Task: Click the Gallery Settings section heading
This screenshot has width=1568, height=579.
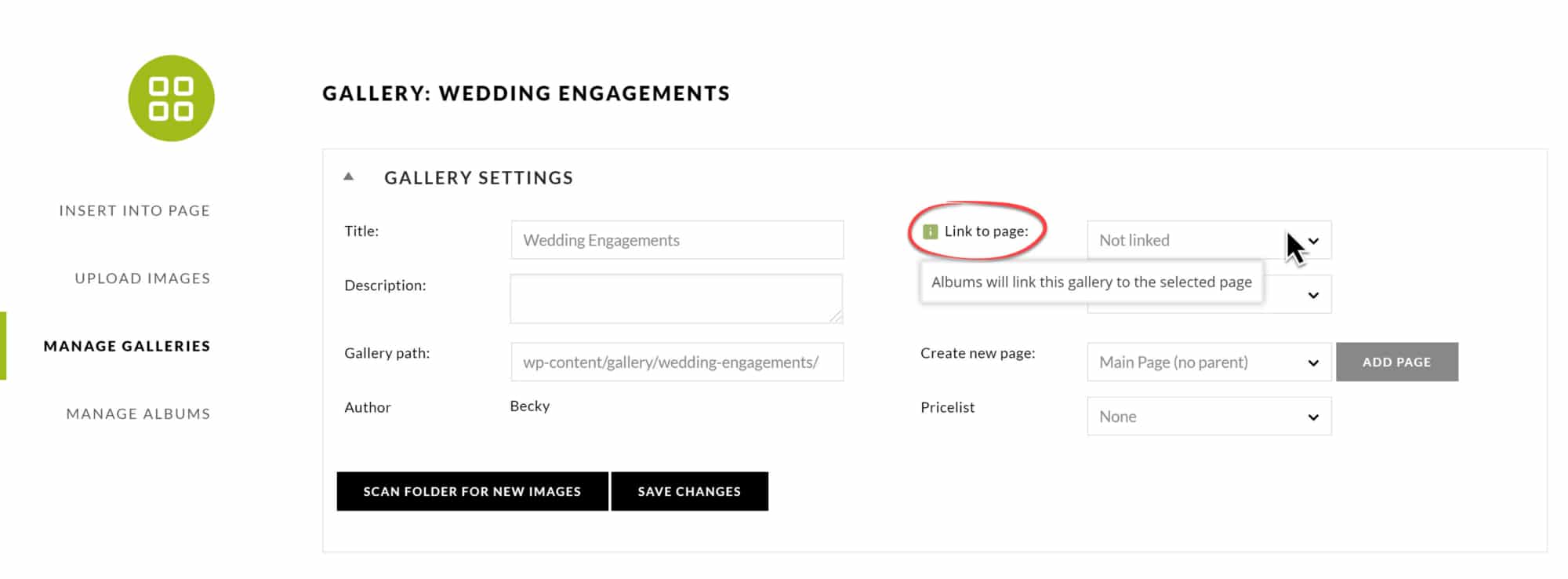Action: coord(478,178)
